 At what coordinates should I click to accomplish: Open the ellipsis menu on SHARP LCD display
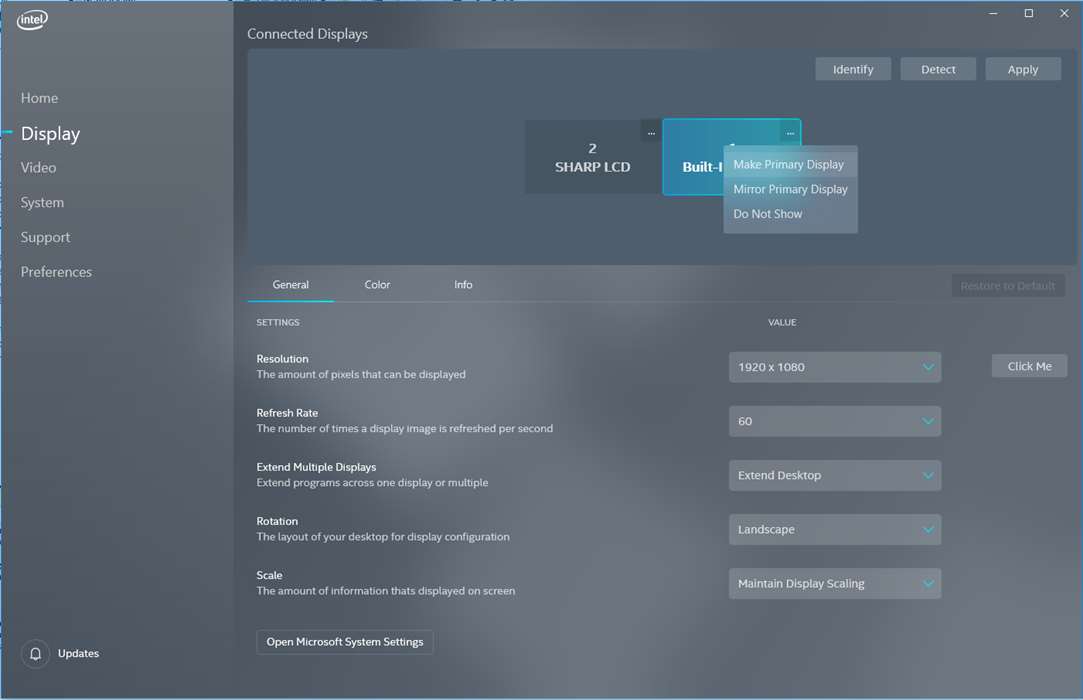click(x=651, y=131)
